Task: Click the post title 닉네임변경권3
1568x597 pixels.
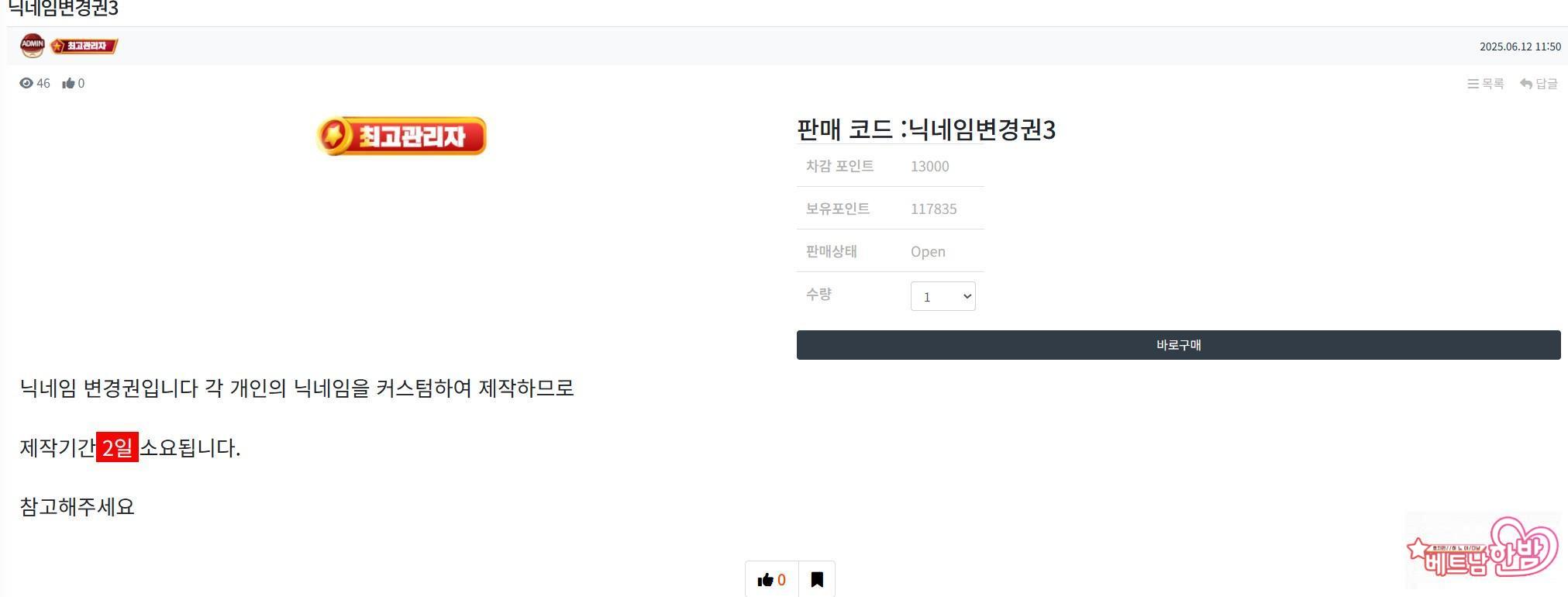Action: 62,9
